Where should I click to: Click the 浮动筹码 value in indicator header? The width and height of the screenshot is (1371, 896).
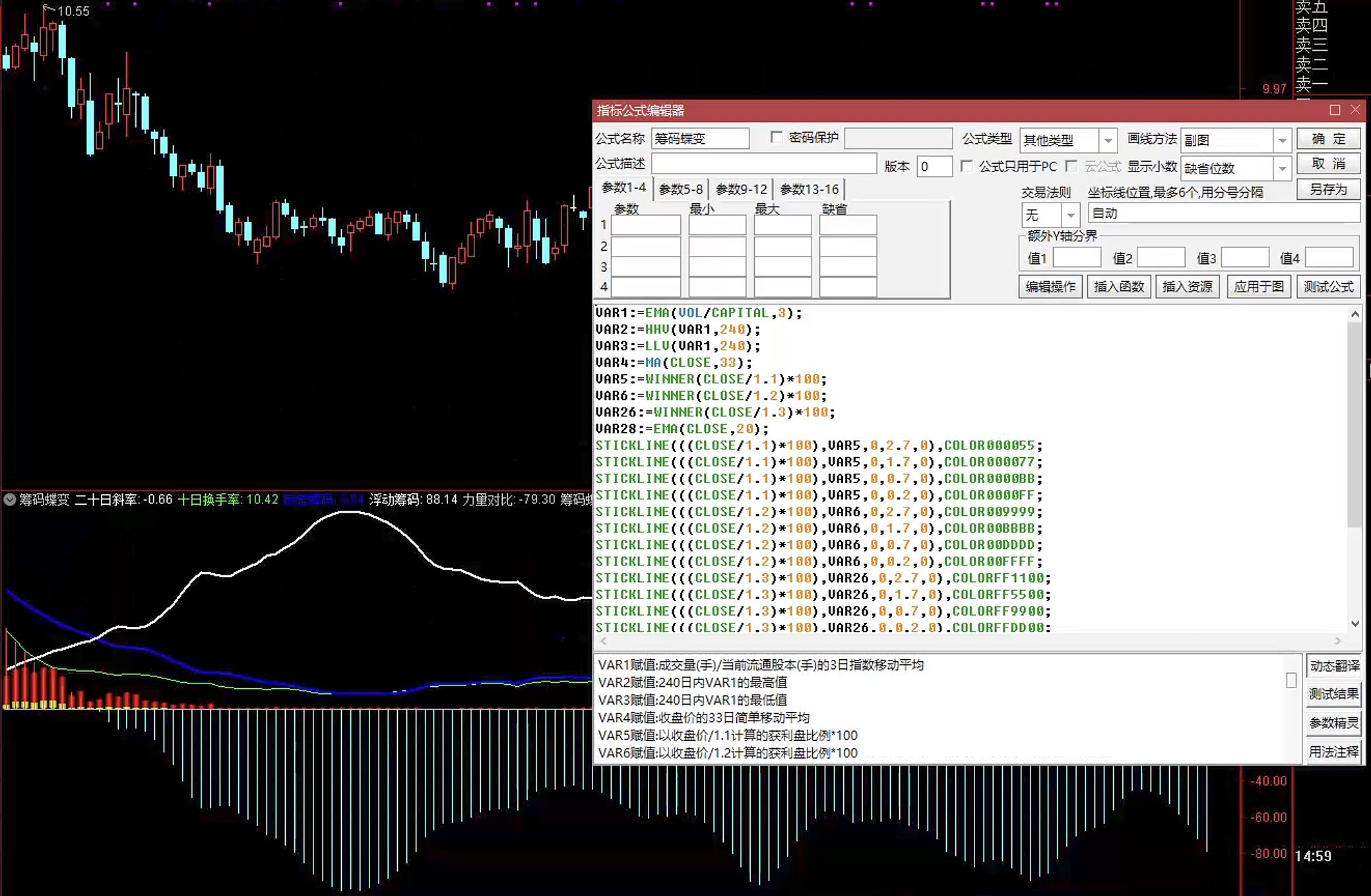(x=441, y=499)
